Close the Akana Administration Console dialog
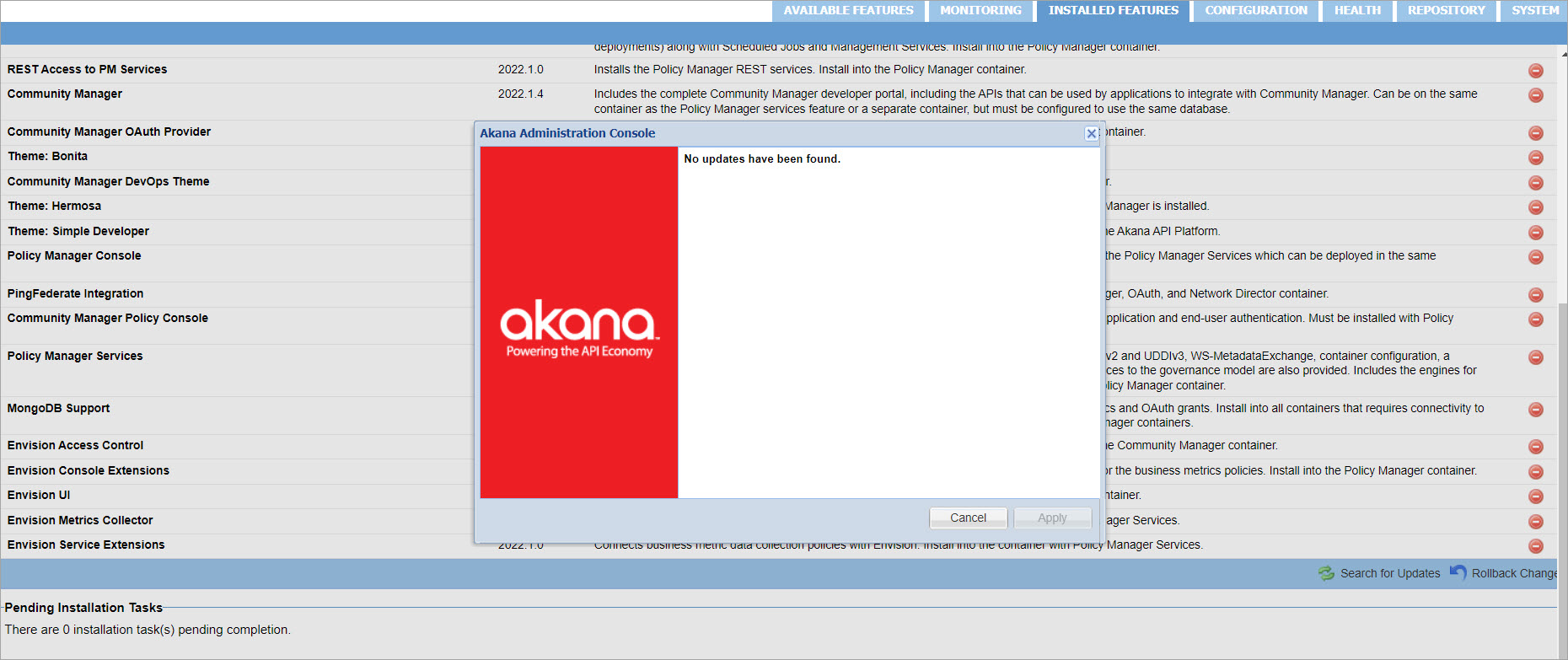Screen dimensions: 1568x660 click(x=1091, y=133)
